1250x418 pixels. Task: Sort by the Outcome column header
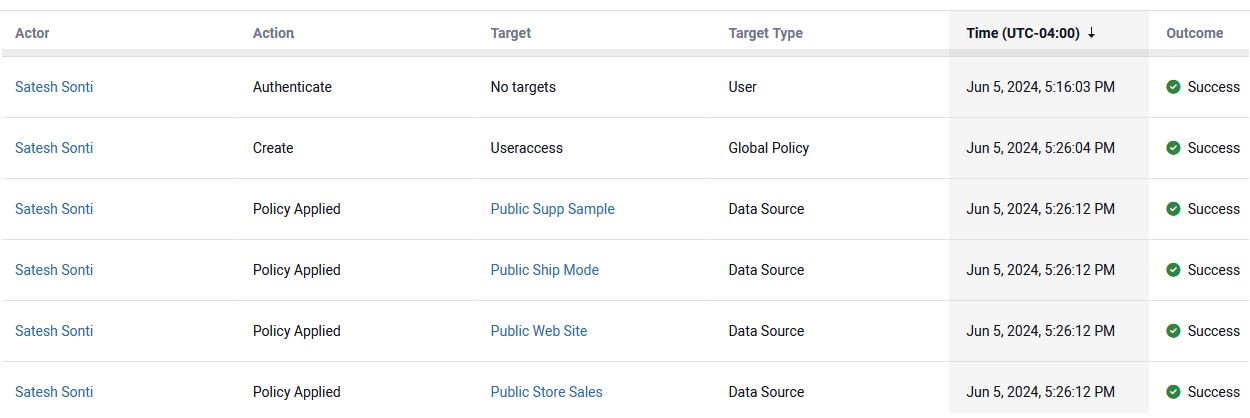coord(1194,33)
